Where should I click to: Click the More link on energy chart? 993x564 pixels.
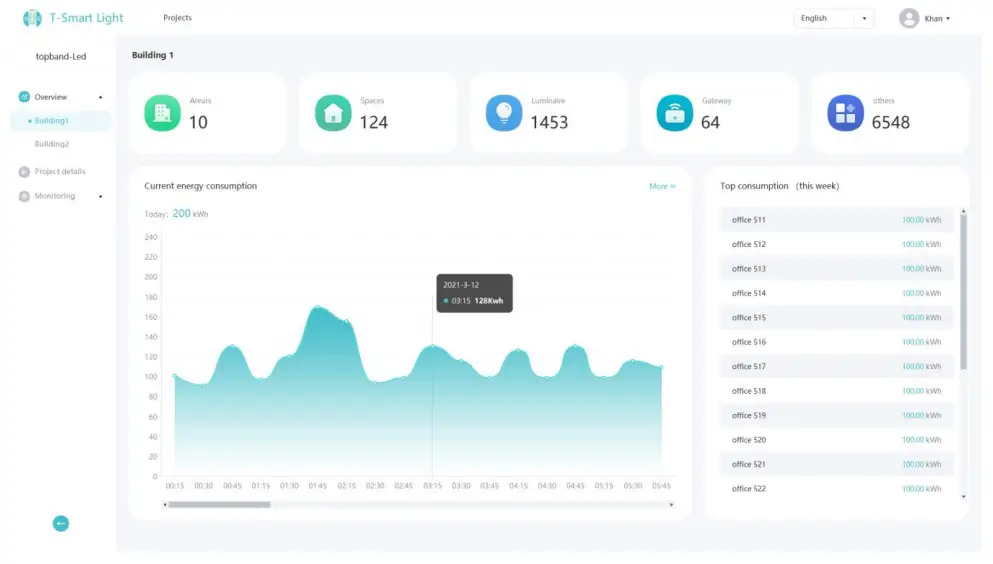[x=662, y=186]
